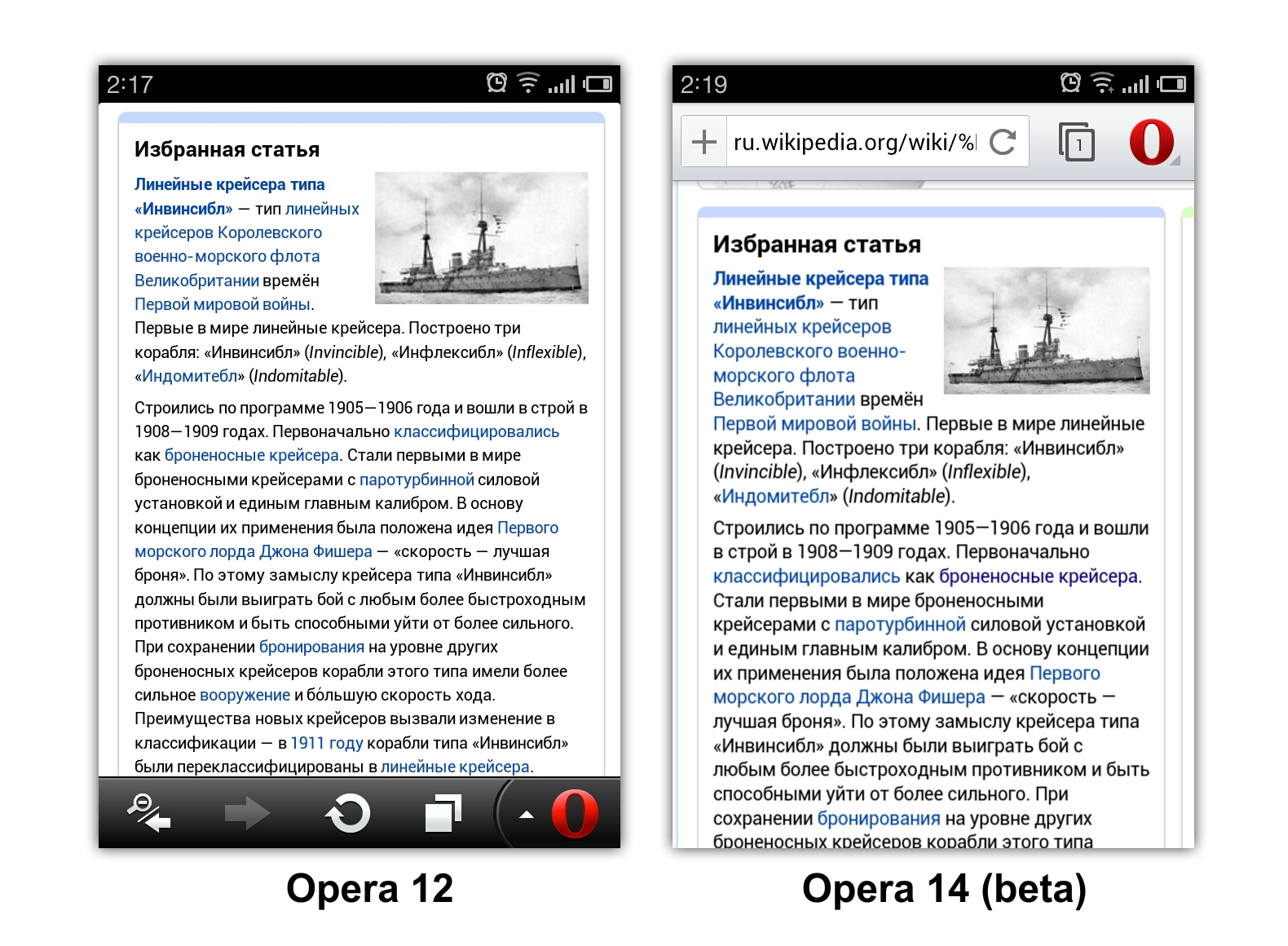Open the battleship image in Opera 14 page

[1047, 330]
